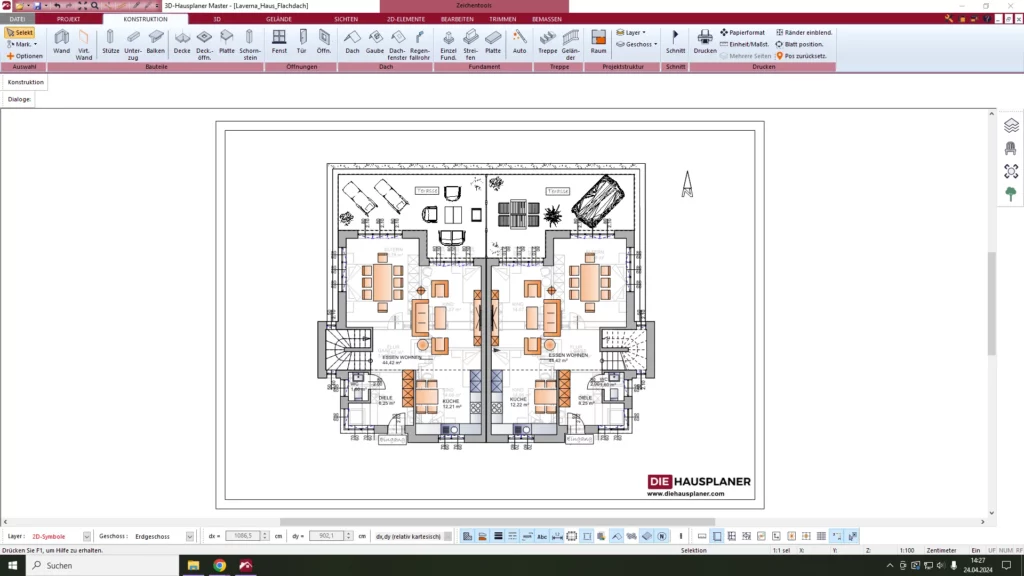Click the dy input field
This screenshot has width=1024, height=576.
tap(326, 536)
